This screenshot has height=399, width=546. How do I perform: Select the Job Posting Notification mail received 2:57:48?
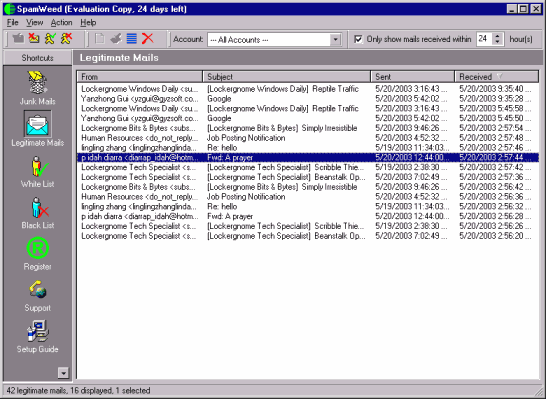[308, 138]
